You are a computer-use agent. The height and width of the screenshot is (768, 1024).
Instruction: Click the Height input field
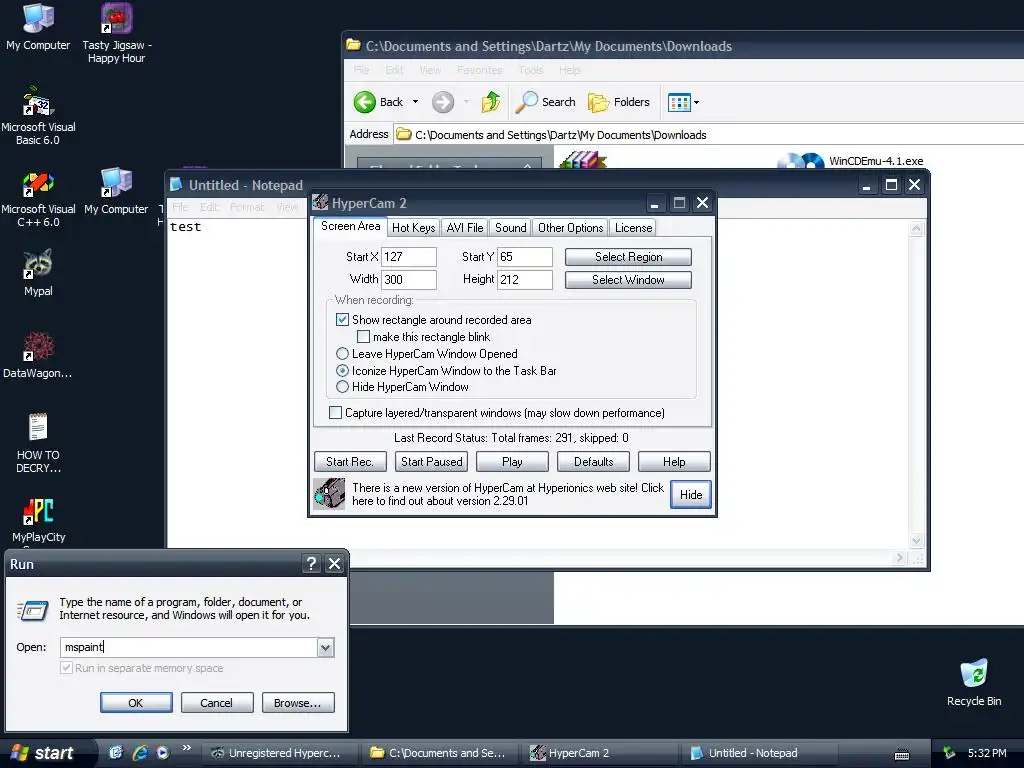point(525,280)
